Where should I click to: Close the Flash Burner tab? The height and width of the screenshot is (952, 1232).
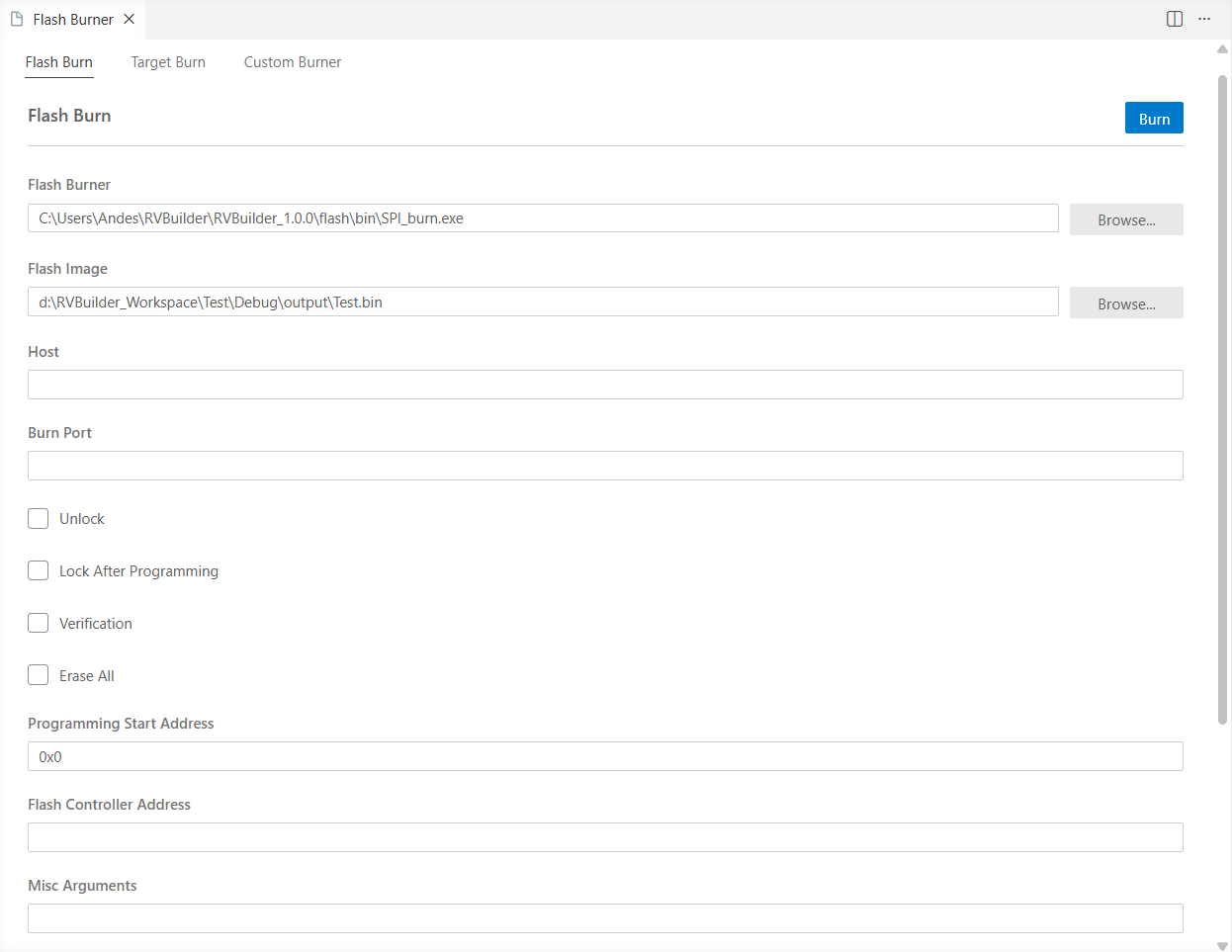click(x=128, y=18)
